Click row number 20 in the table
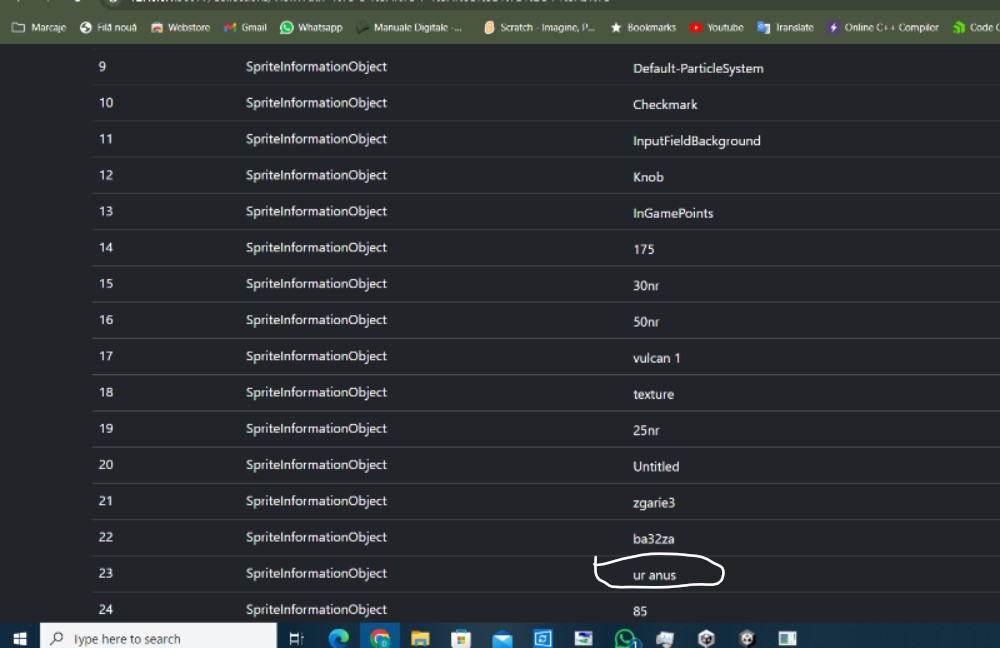 pos(106,464)
